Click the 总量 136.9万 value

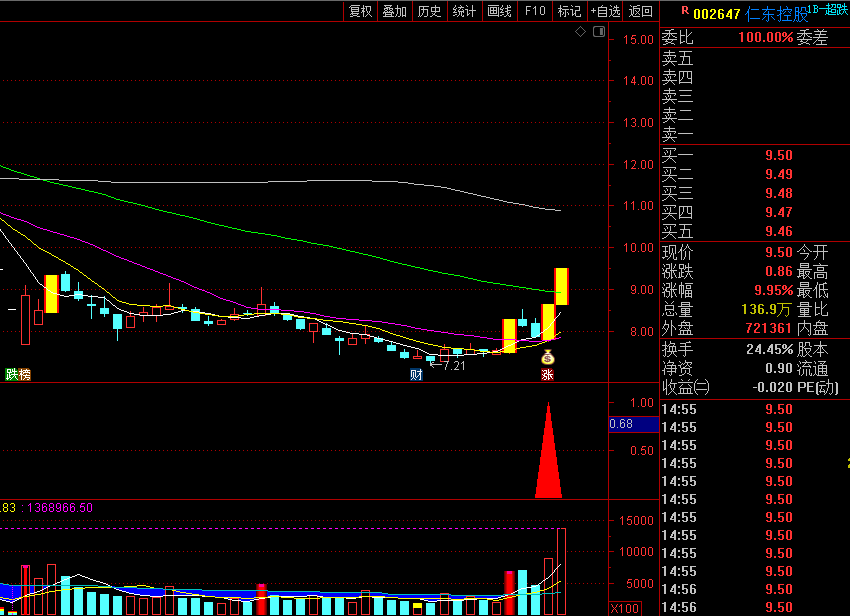click(766, 310)
